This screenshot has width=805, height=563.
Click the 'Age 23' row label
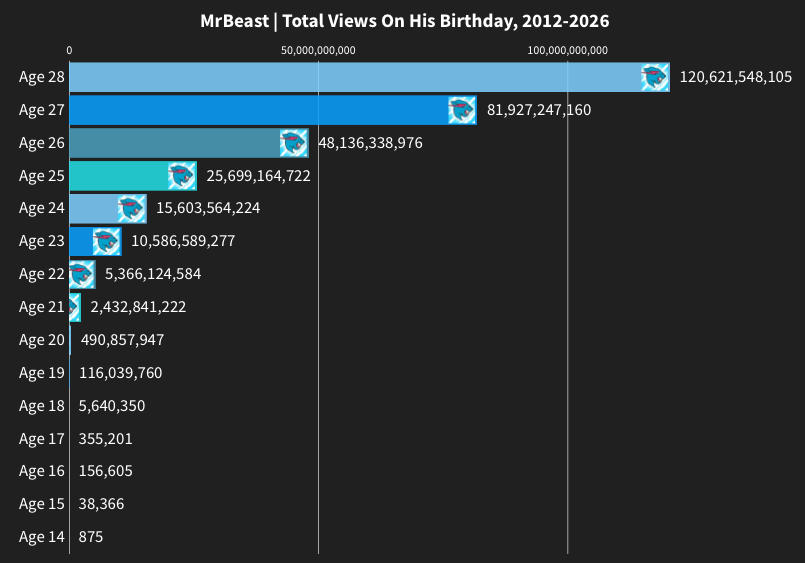(42, 241)
